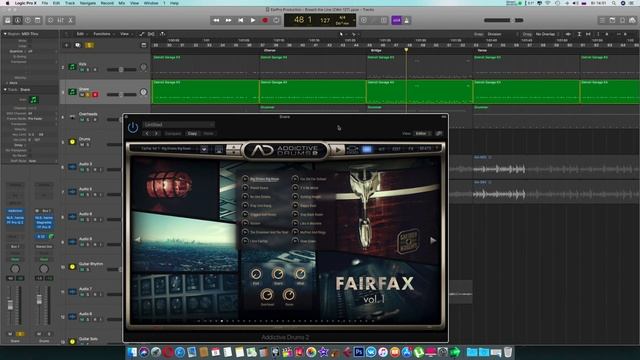
Task: Switch to Addictive Drums KIT tab
Action: [382, 149]
